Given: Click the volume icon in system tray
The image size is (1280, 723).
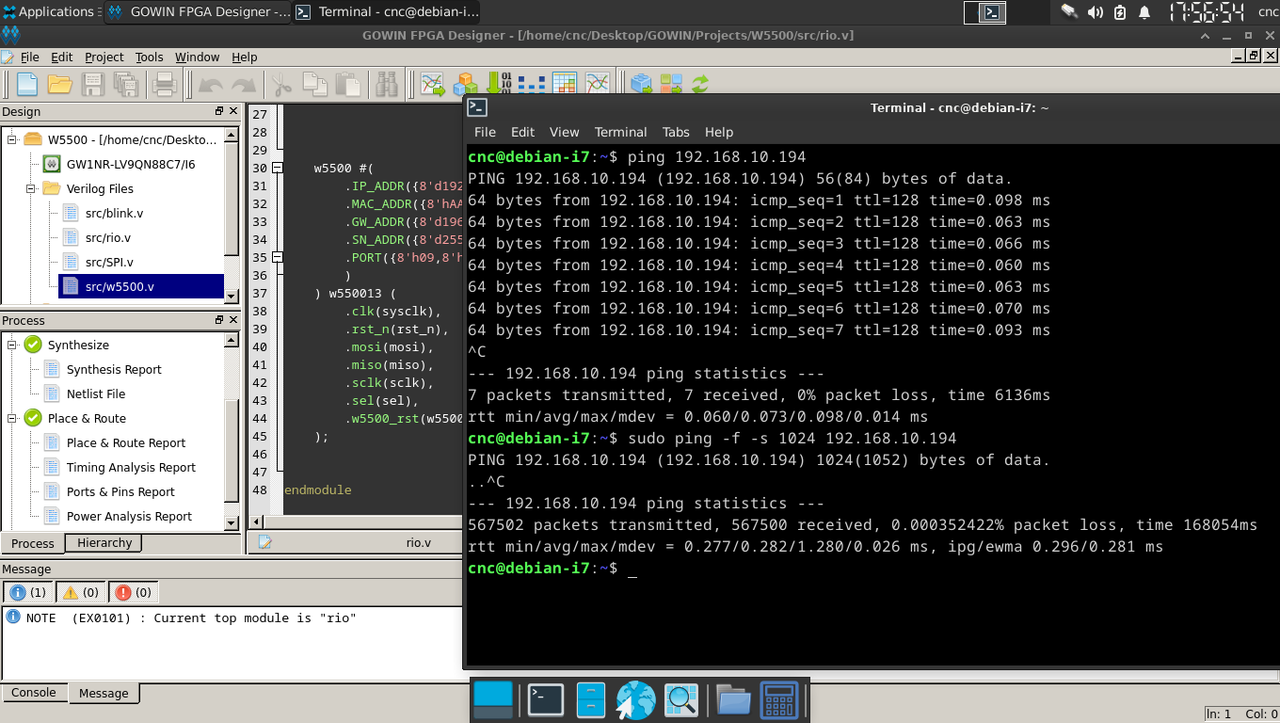Looking at the screenshot, I should (1095, 12).
